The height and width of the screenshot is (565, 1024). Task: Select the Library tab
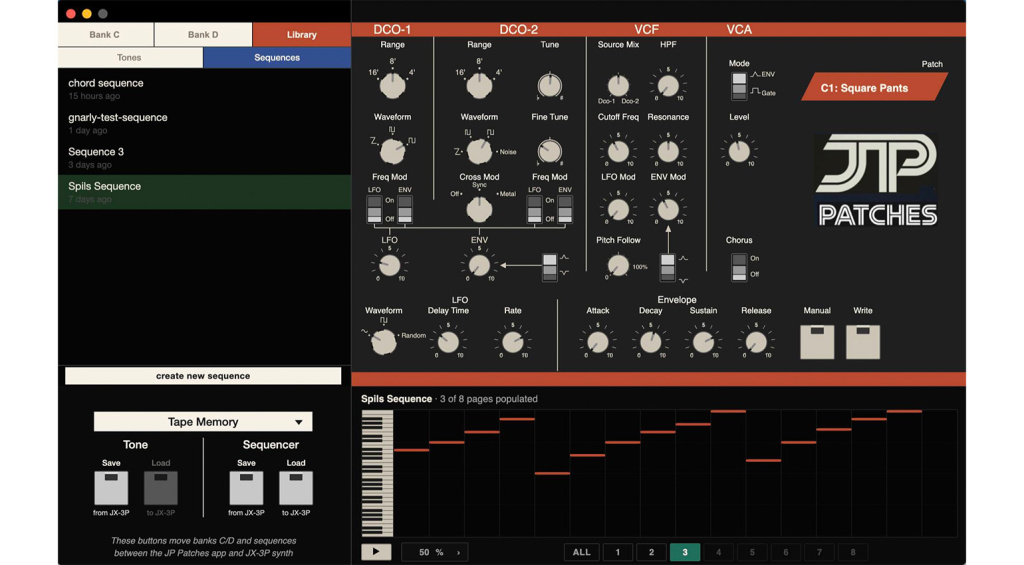click(302, 35)
